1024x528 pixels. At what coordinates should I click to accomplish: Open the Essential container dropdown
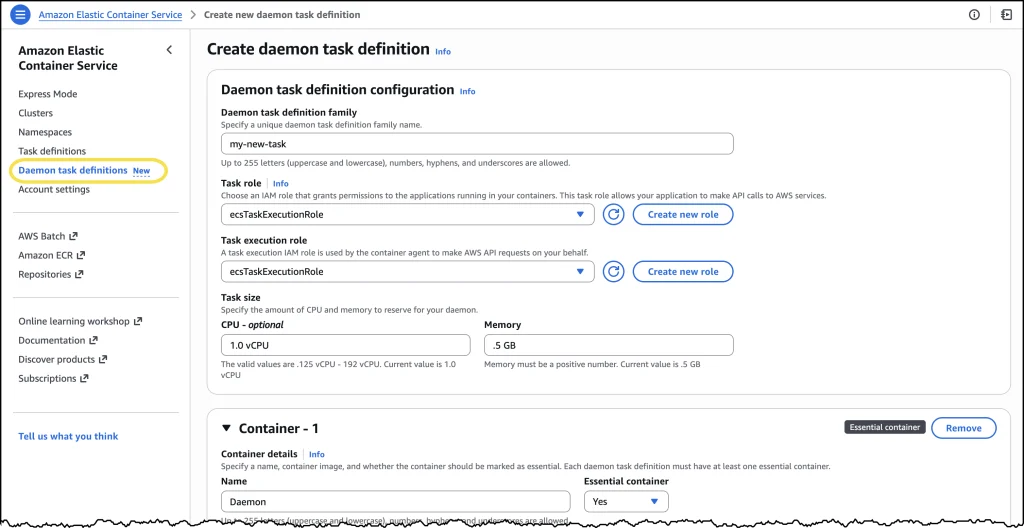click(626, 501)
